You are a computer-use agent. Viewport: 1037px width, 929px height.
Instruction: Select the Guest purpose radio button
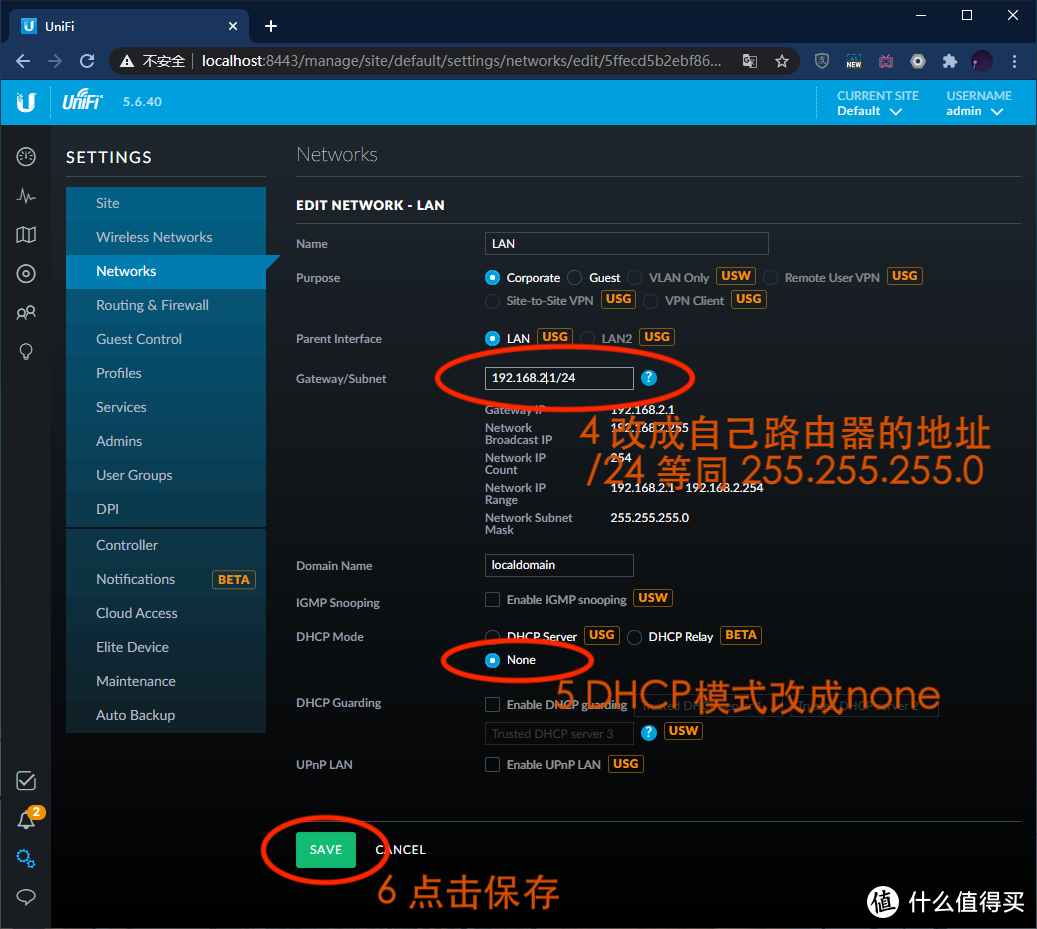click(575, 278)
